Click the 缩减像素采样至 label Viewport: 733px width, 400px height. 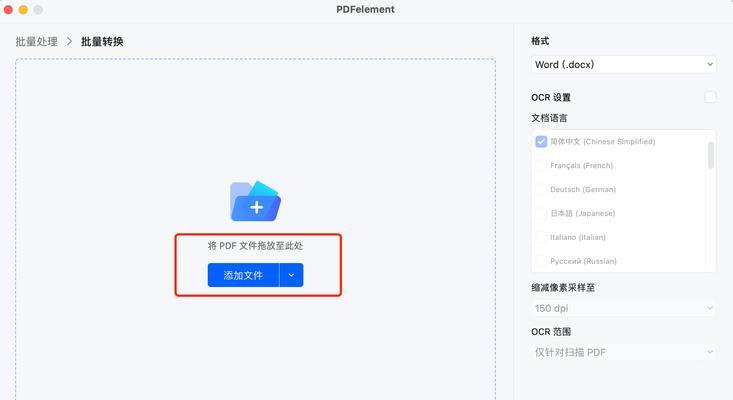point(563,287)
